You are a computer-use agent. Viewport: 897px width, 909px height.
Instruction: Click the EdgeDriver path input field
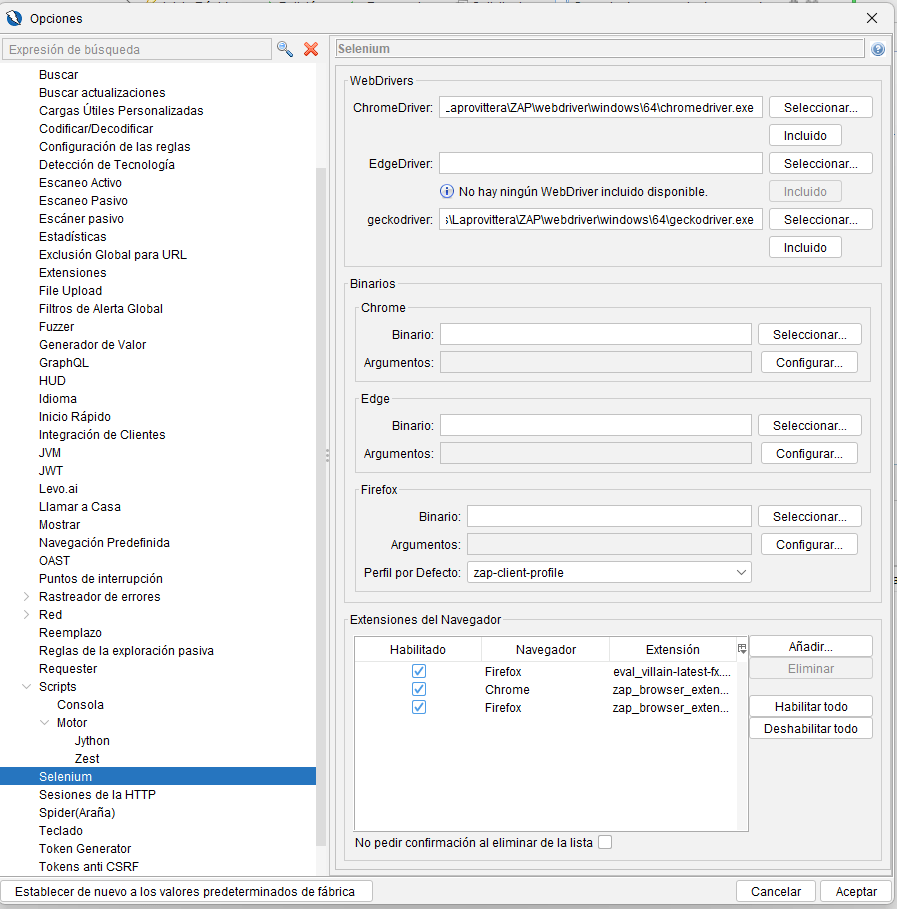600,163
